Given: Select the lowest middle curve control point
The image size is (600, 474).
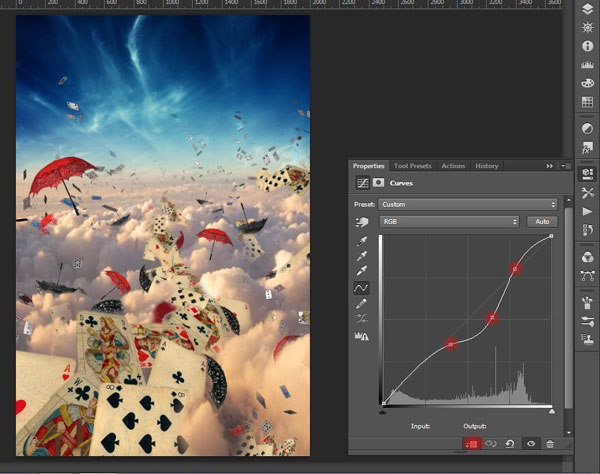Looking at the screenshot, I should point(451,344).
